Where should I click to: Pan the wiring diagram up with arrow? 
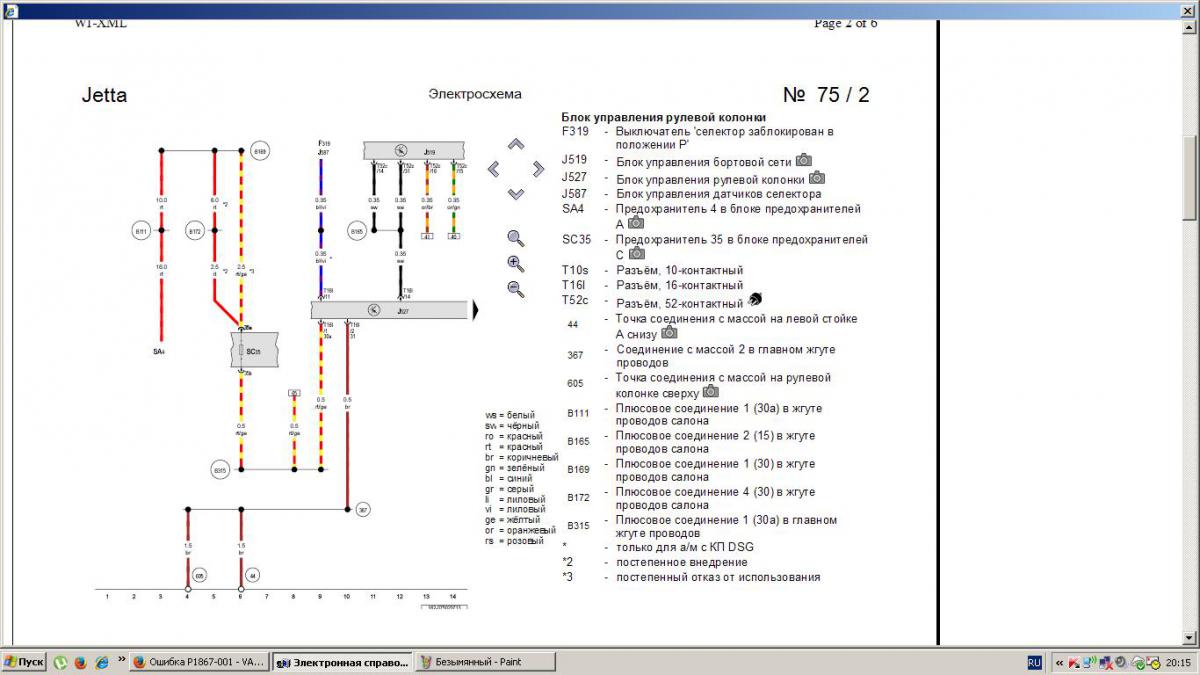[516, 145]
